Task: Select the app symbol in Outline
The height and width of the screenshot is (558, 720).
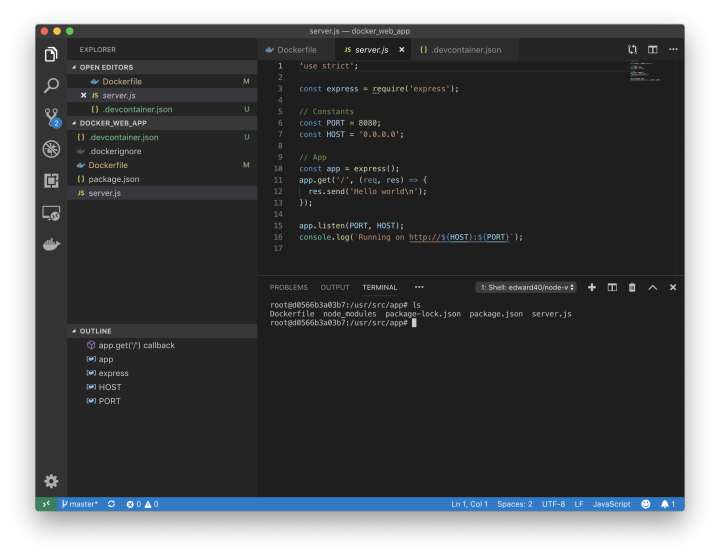Action: tap(162, 359)
